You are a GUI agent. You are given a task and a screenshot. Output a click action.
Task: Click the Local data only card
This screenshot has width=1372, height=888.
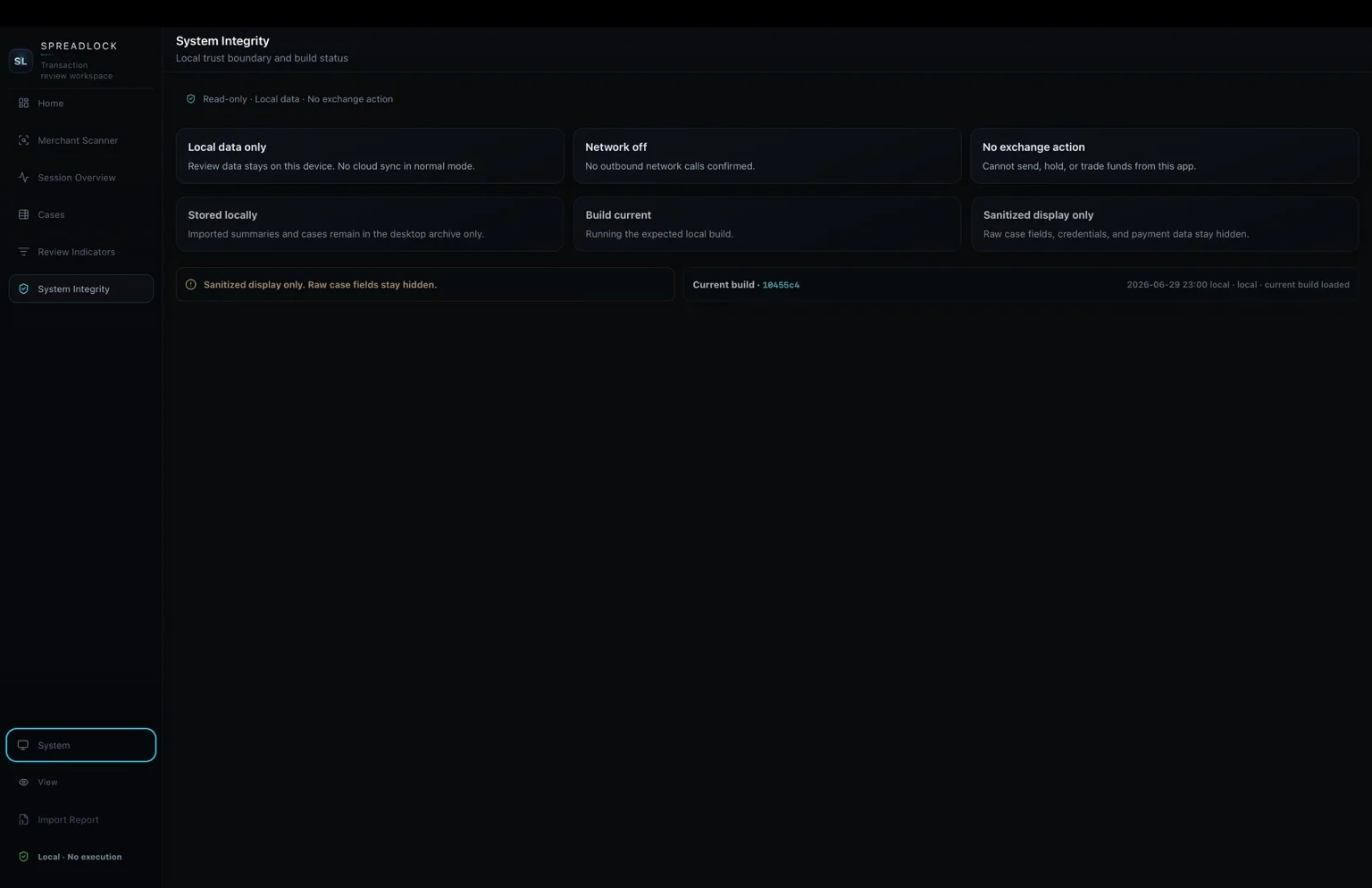click(370, 155)
